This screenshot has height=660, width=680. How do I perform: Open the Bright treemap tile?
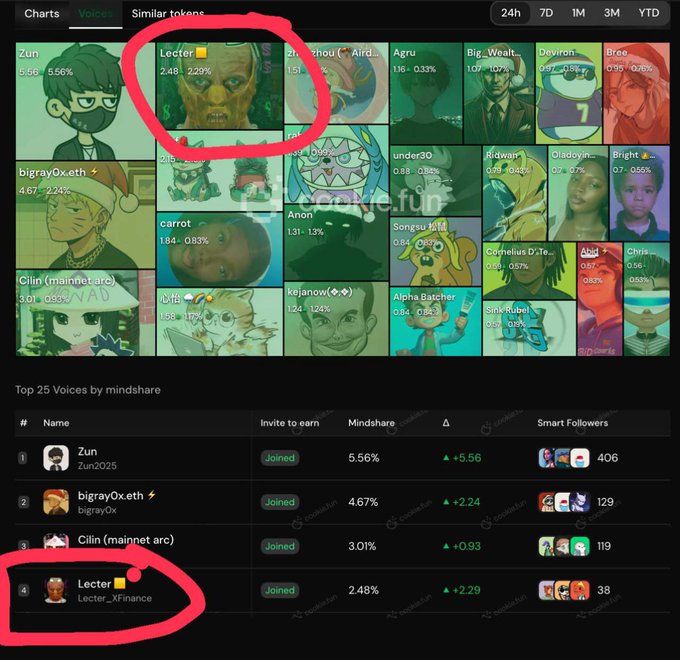pos(640,193)
